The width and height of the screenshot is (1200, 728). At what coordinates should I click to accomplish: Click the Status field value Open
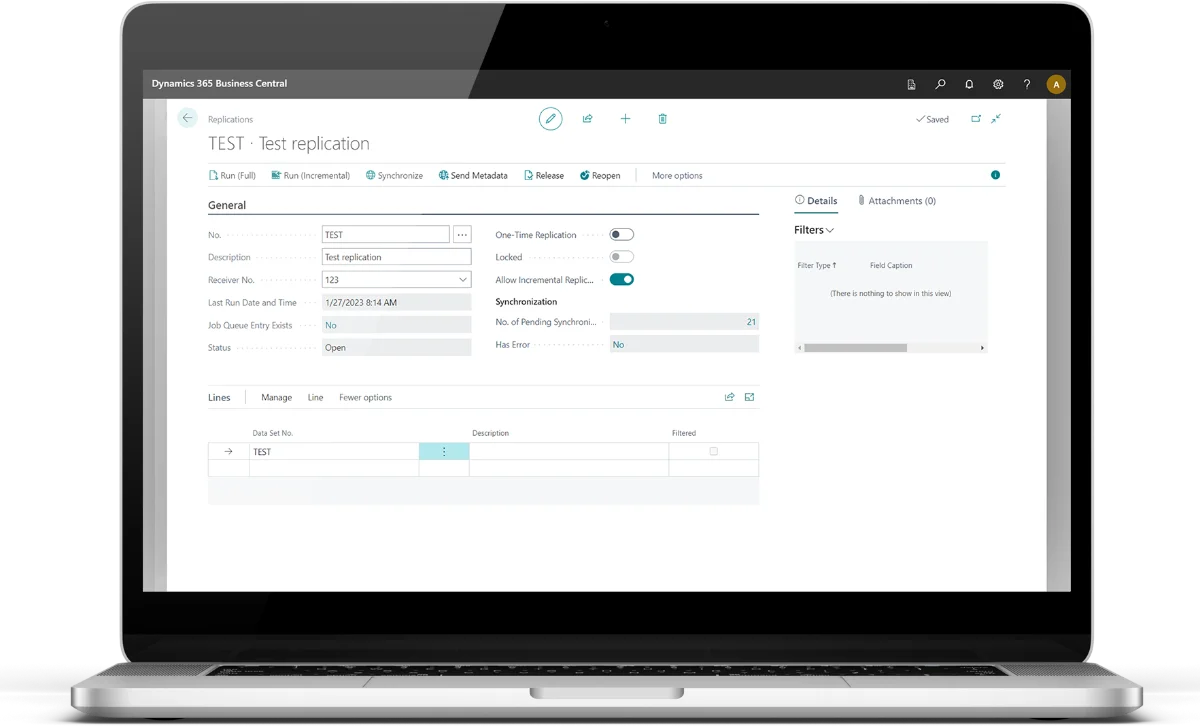pyautogui.click(x=396, y=348)
